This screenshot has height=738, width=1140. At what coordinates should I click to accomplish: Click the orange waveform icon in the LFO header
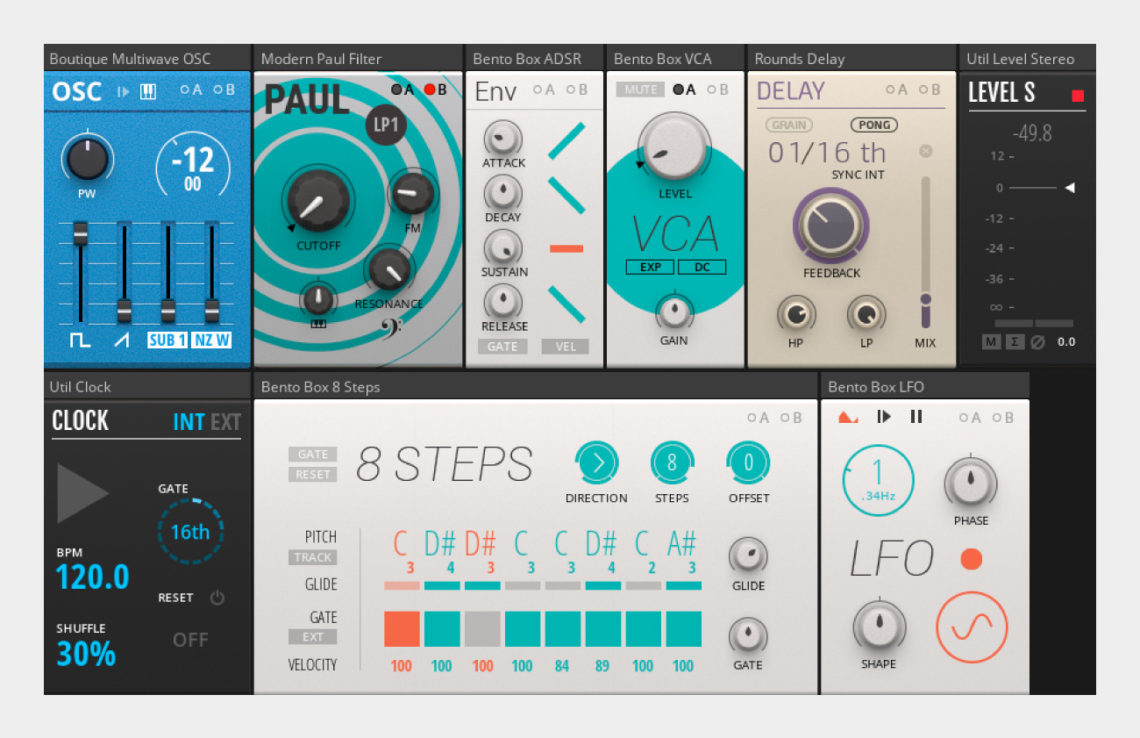pos(848,417)
